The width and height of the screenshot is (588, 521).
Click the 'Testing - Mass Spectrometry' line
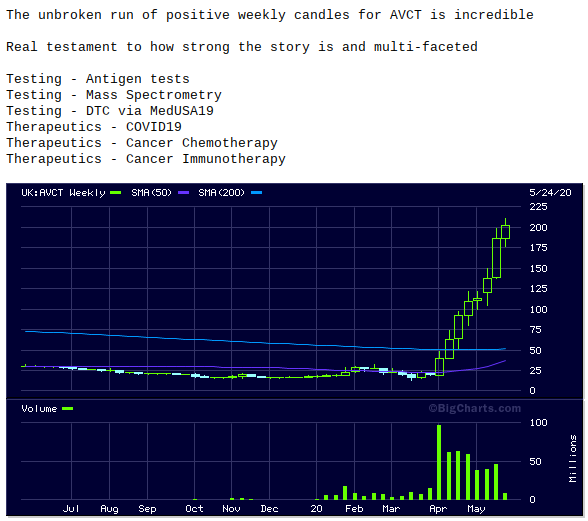(x=114, y=95)
